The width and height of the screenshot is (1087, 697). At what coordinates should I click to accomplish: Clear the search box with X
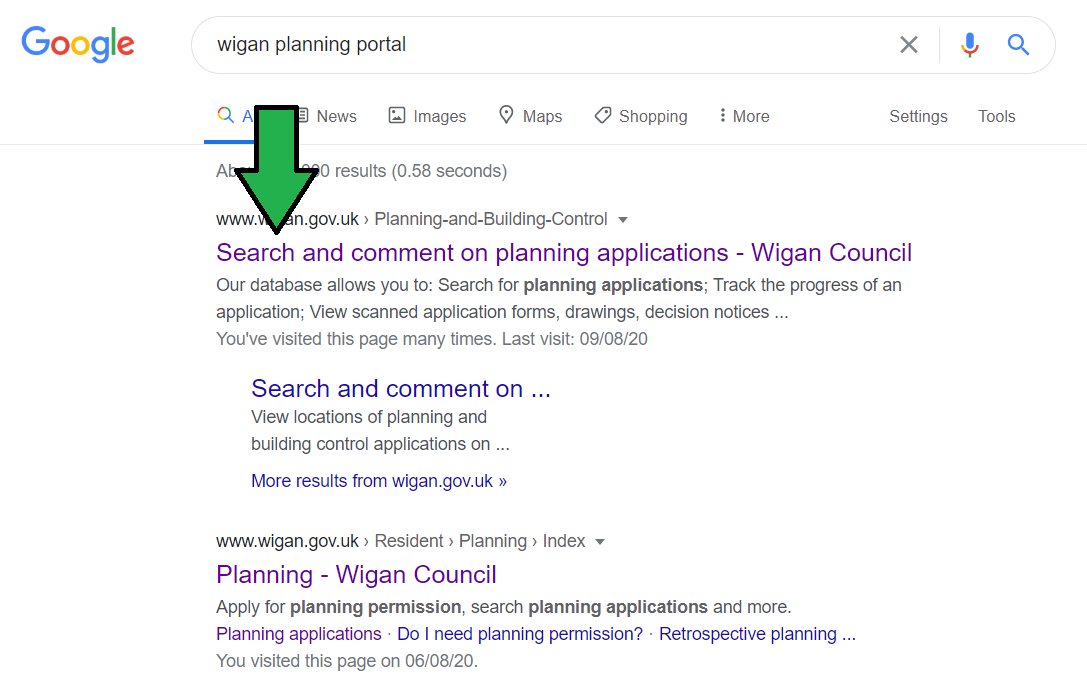click(908, 45)
